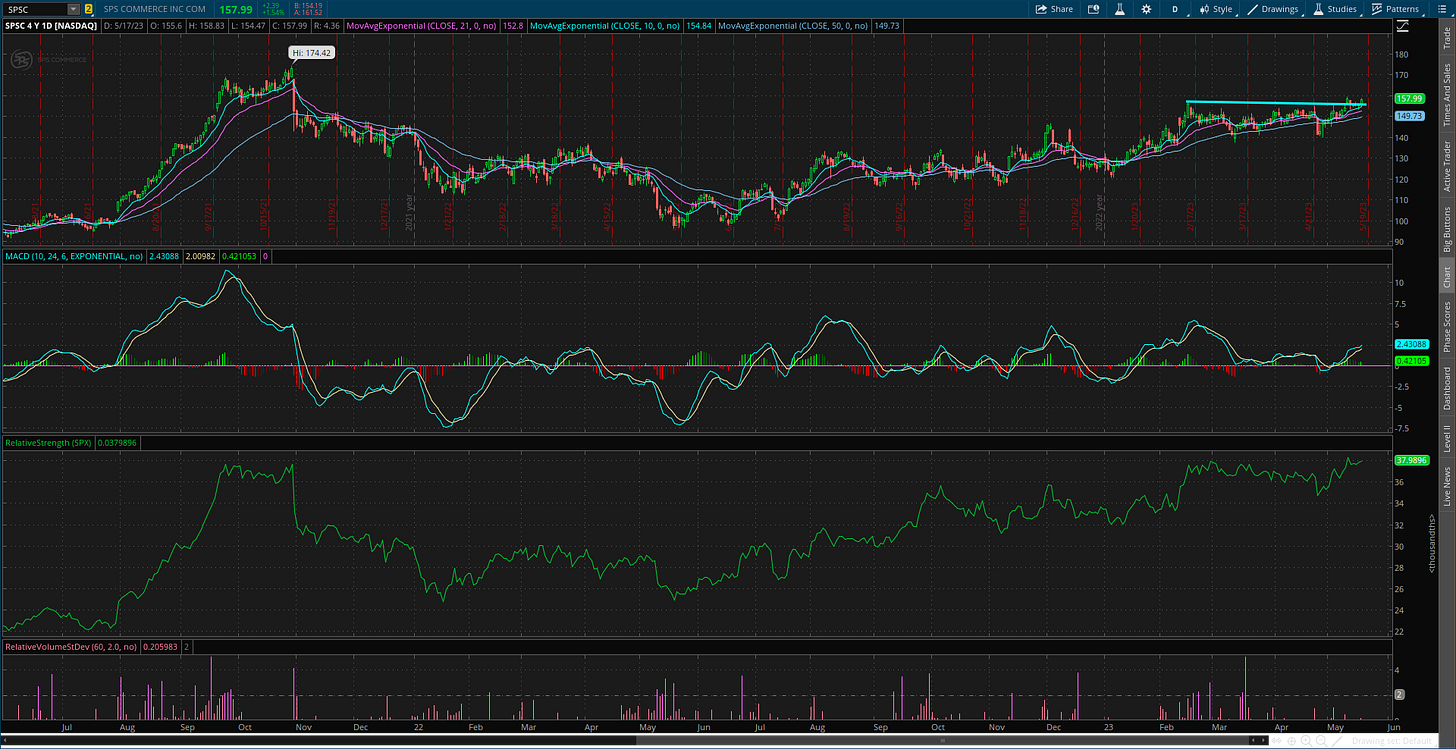
Task: Open chart settings gear icon
Action: [1146, 9]
